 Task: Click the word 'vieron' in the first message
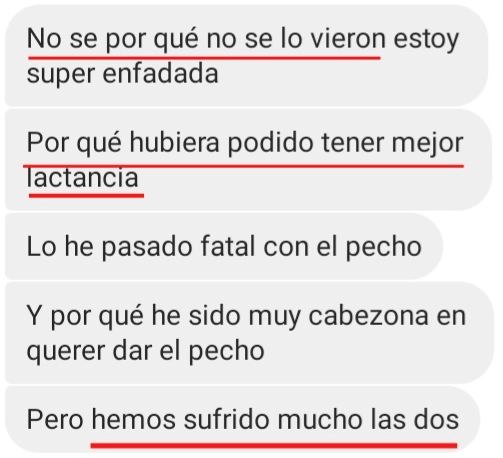(348, 39)
